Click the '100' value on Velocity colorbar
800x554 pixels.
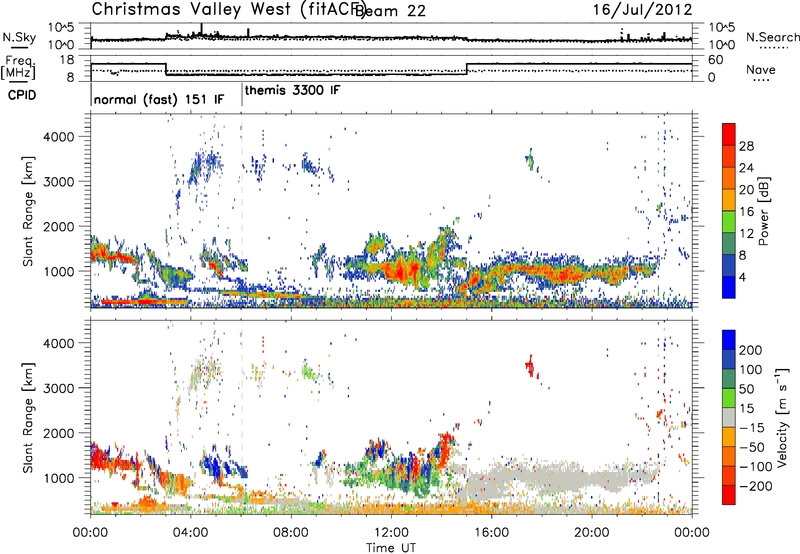pos(751,369)
